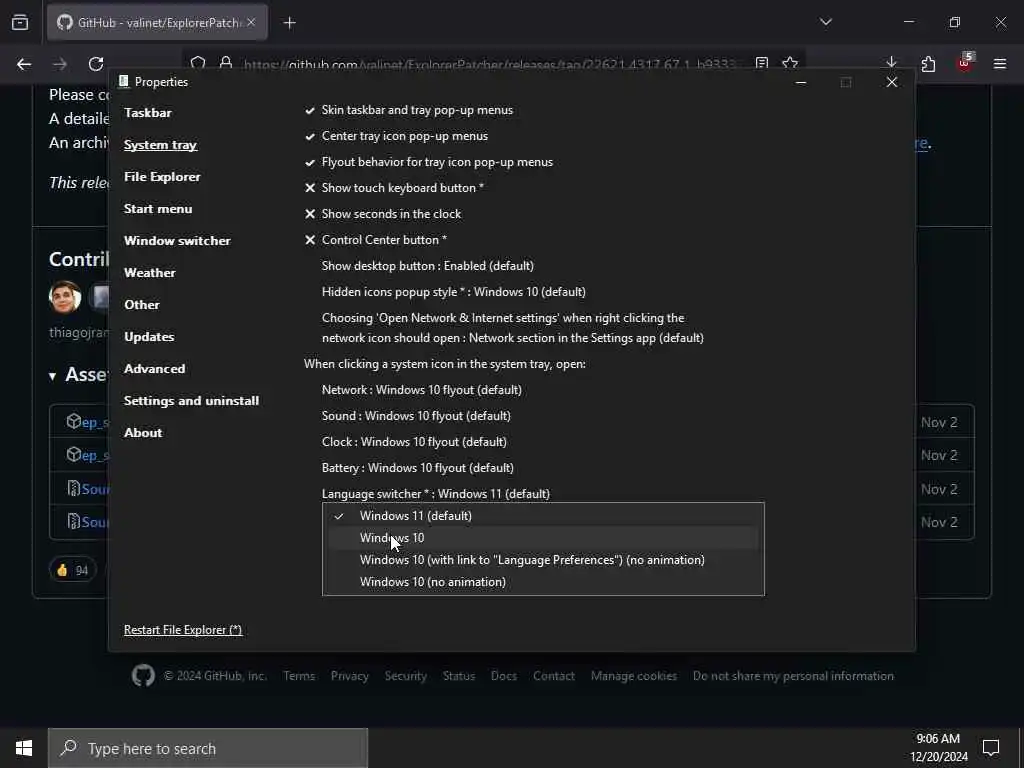Open the Security footer link
This screenshot has width=1024, height=768.
[x=406, y=676]
